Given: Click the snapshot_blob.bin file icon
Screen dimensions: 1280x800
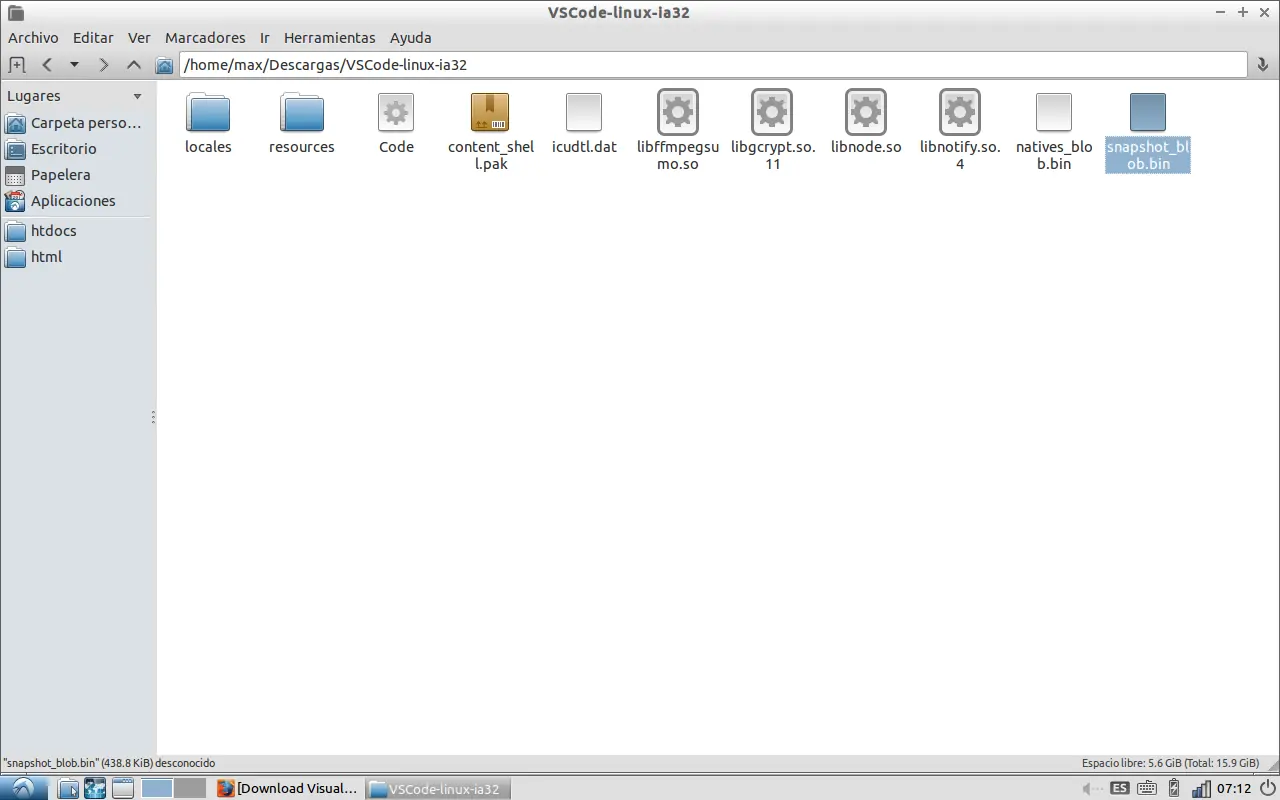Looking at the screenshot, I should 1148,112.
